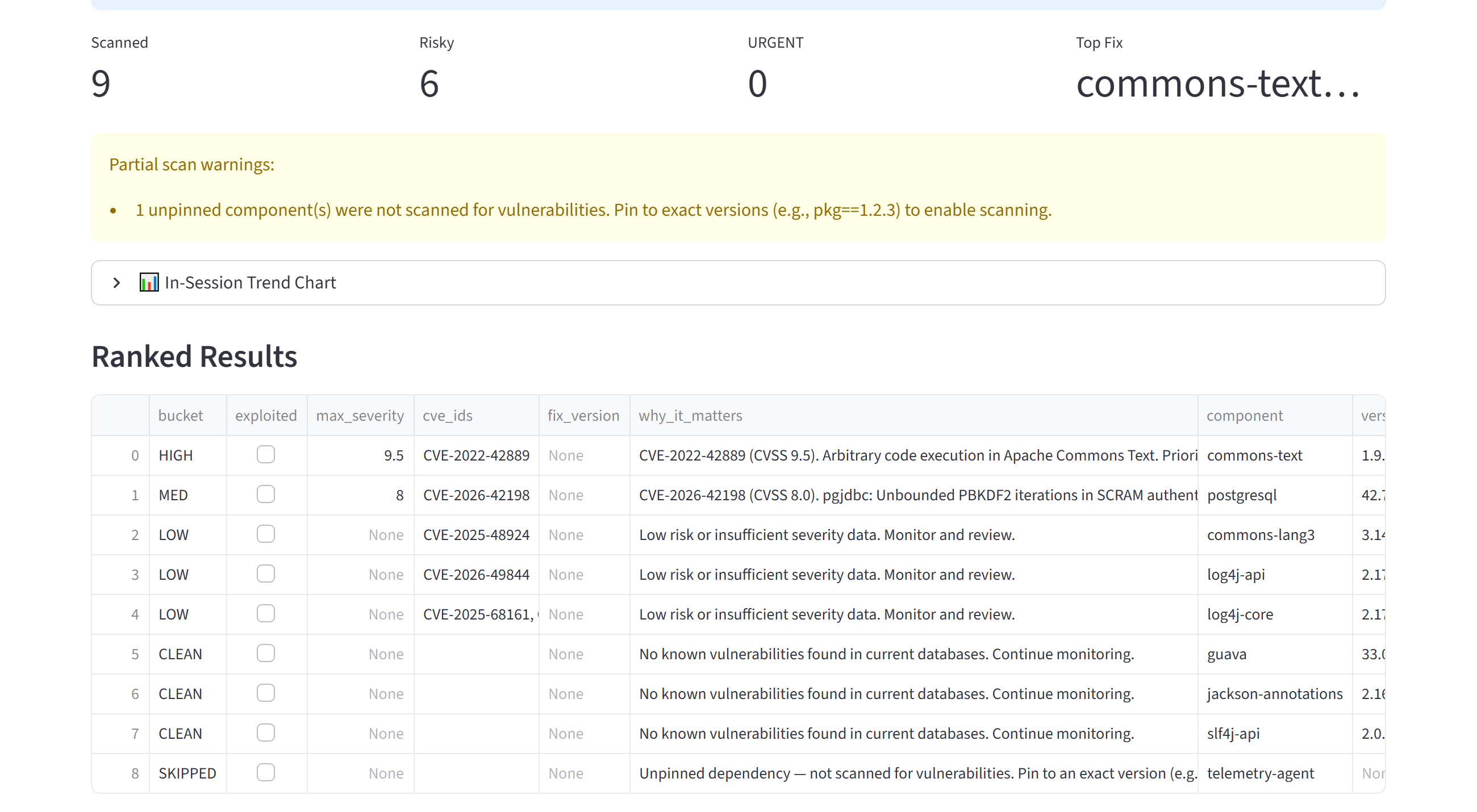Image resolution: width=1477 pixels, height=812 pixels.
Task: Toggle exploited checkbox for commons-text row
Action: tap(265, 454)
